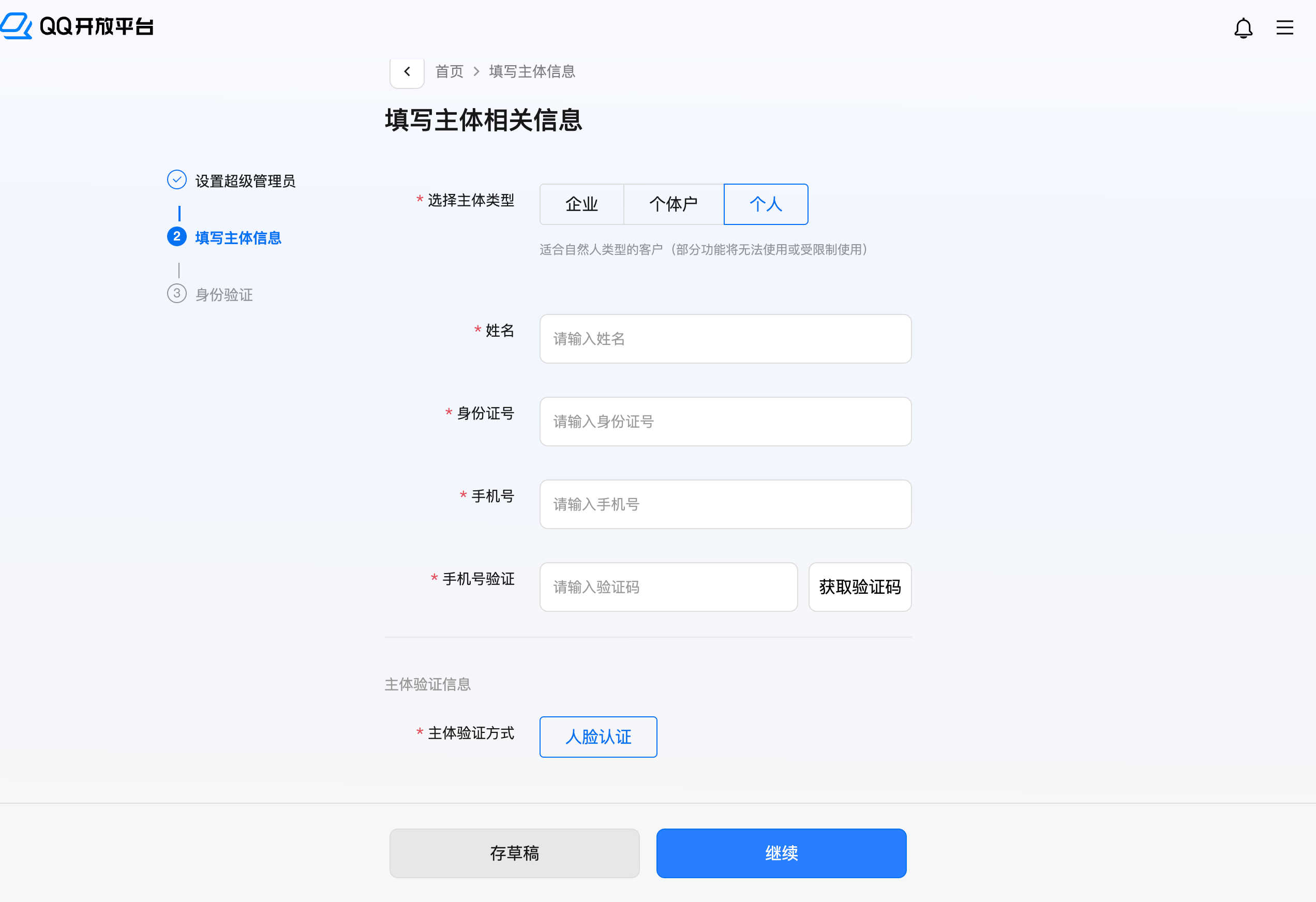1316x902 pixels.
Task: Open the hamburger menu at top right
Action: (1285, 27)
